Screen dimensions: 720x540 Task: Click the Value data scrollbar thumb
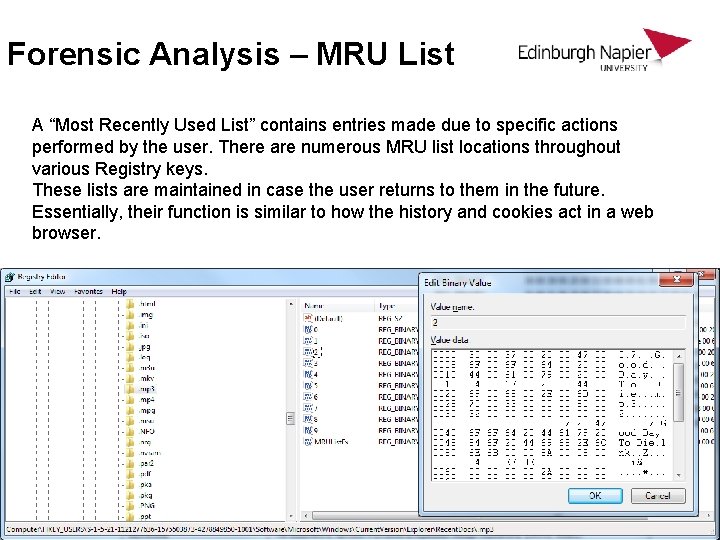[679, 393]
